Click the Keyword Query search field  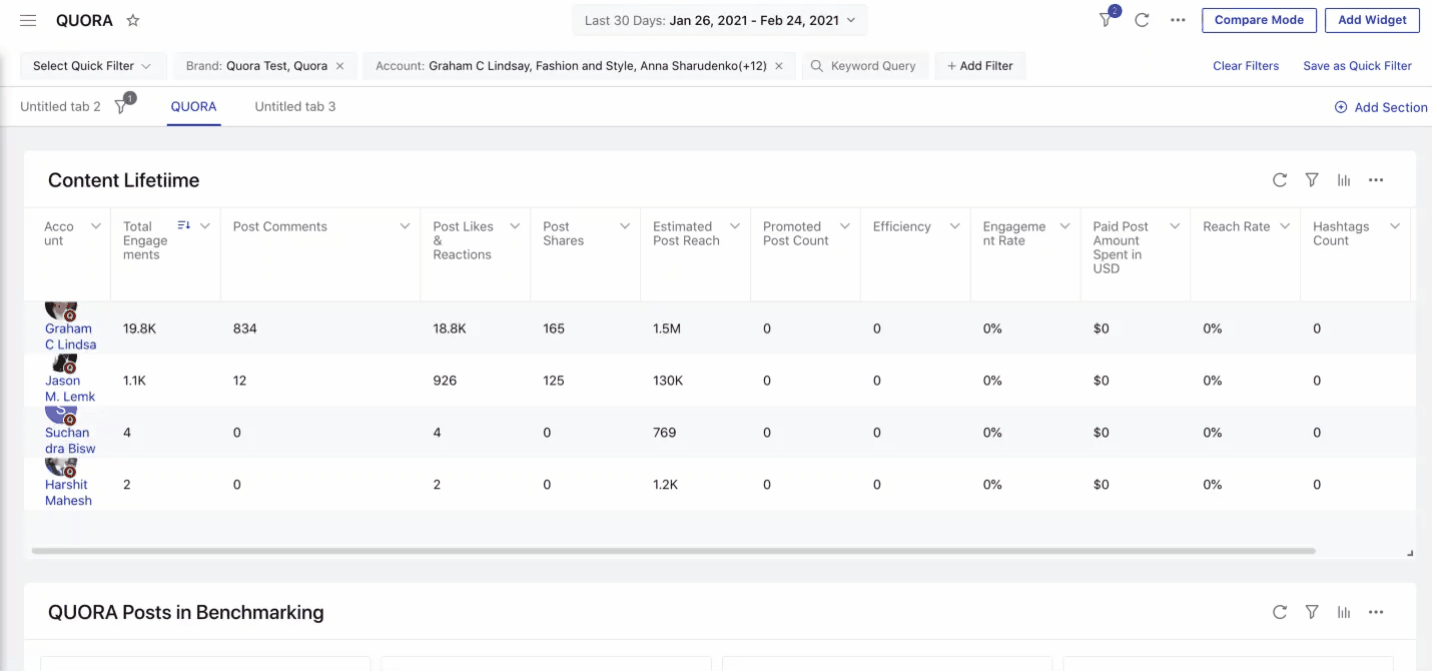click(865, 66)
